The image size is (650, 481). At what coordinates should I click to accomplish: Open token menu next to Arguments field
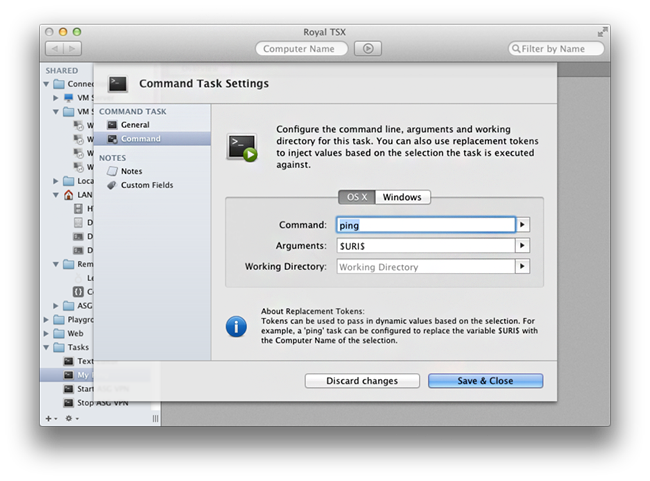pyautogui.click(x=522, y=246)
